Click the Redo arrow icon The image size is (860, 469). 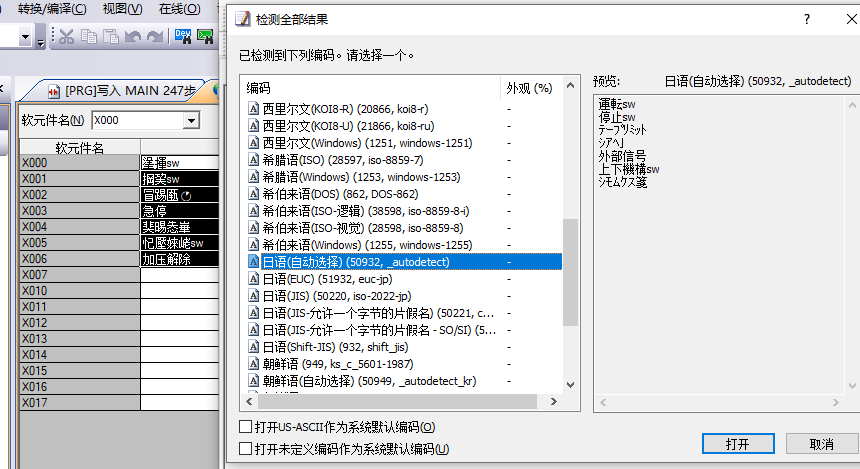(154, 37)
